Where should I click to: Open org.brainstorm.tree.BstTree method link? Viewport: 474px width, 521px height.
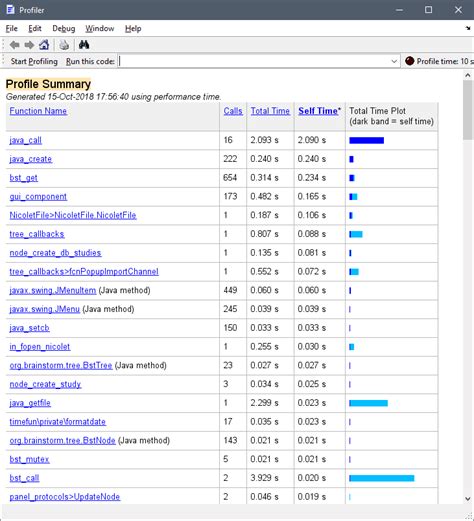pos(61,365)
